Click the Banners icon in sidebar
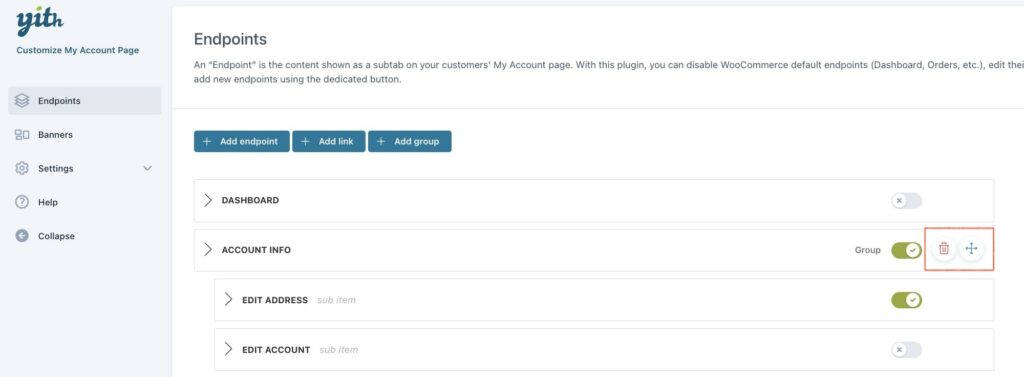Image resolution: width=1024 pixels, height=377 pixels. (22, 135)
